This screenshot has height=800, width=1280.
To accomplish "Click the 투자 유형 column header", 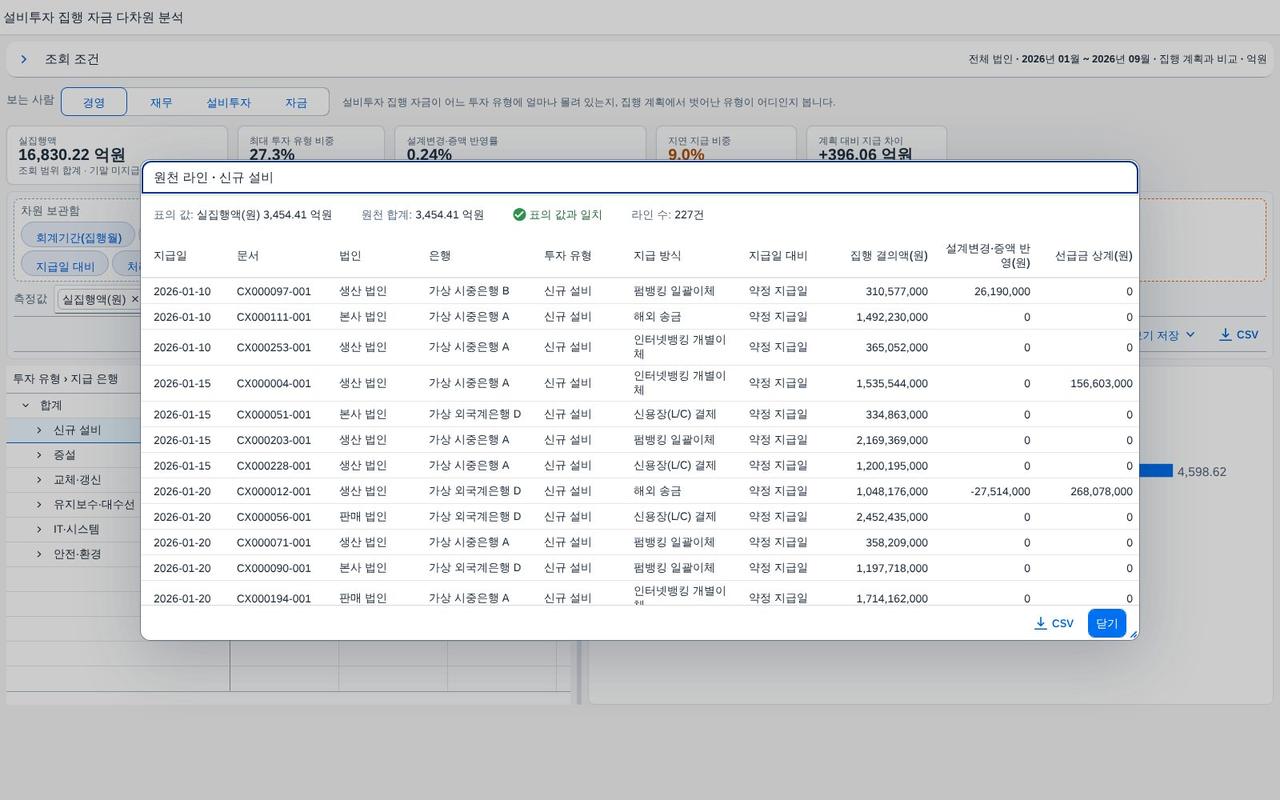I will (x=568, y=256).
